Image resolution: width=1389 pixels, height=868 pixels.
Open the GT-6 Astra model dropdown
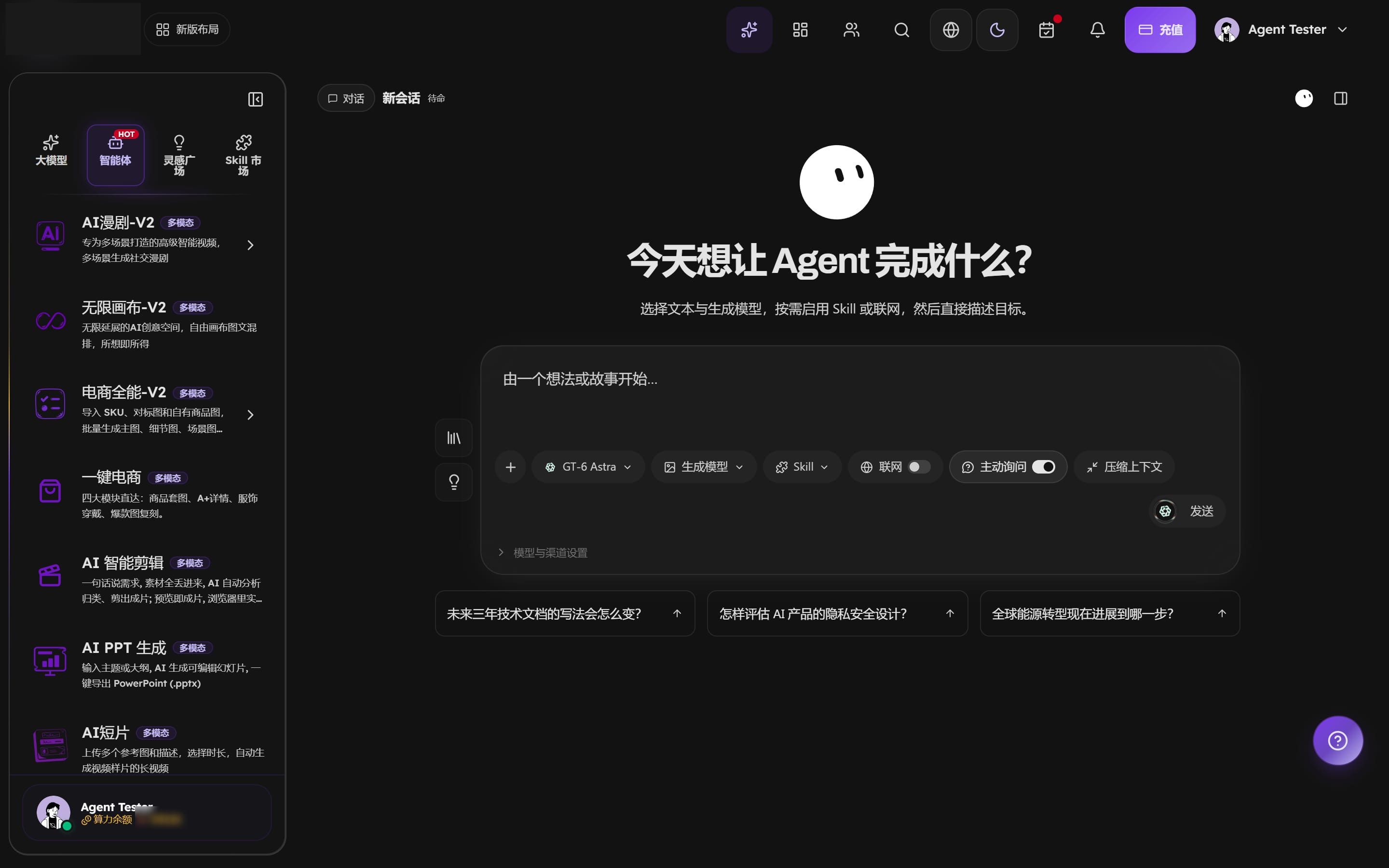[x=588, y=467]
